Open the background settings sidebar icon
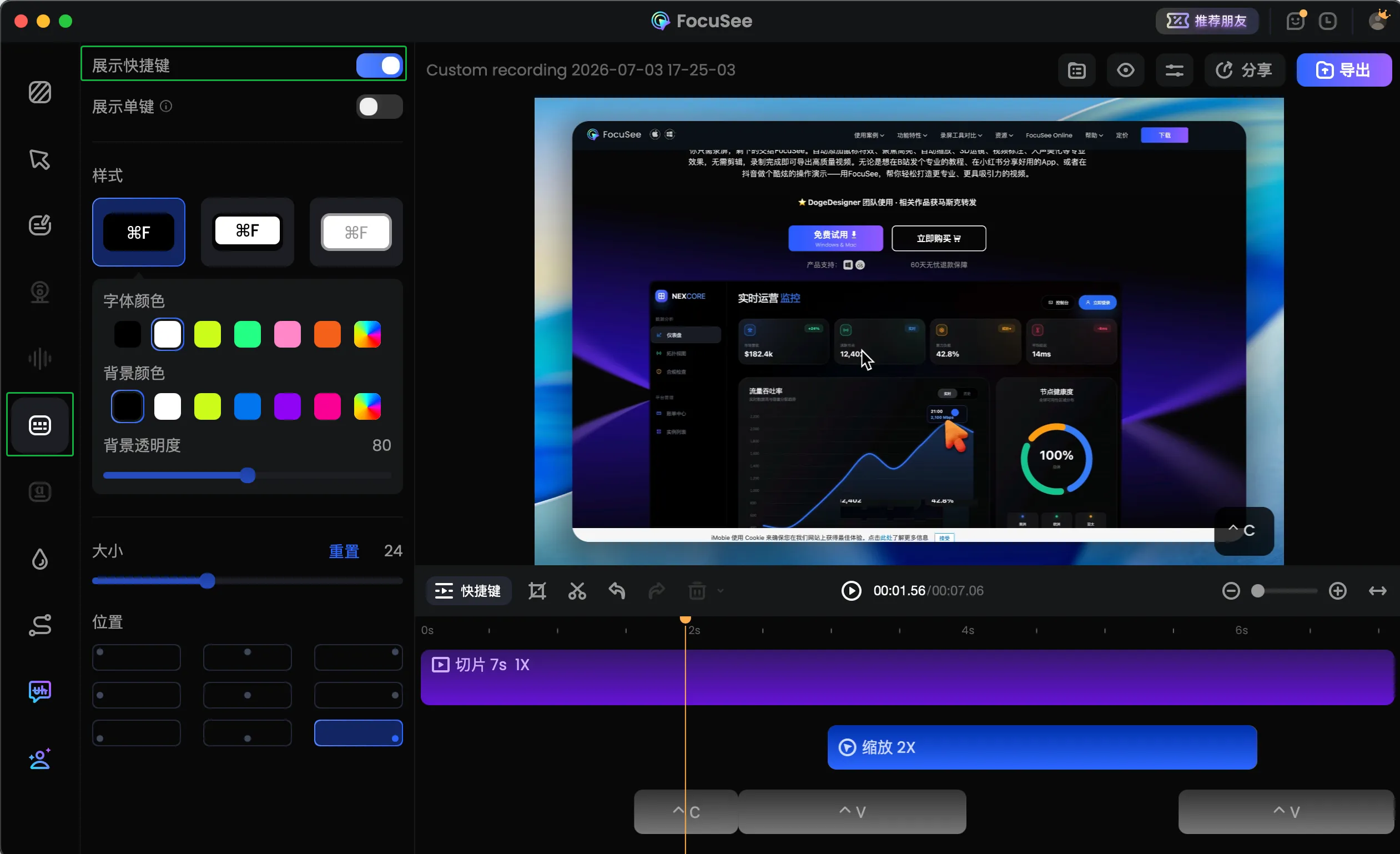 point(40,93)
